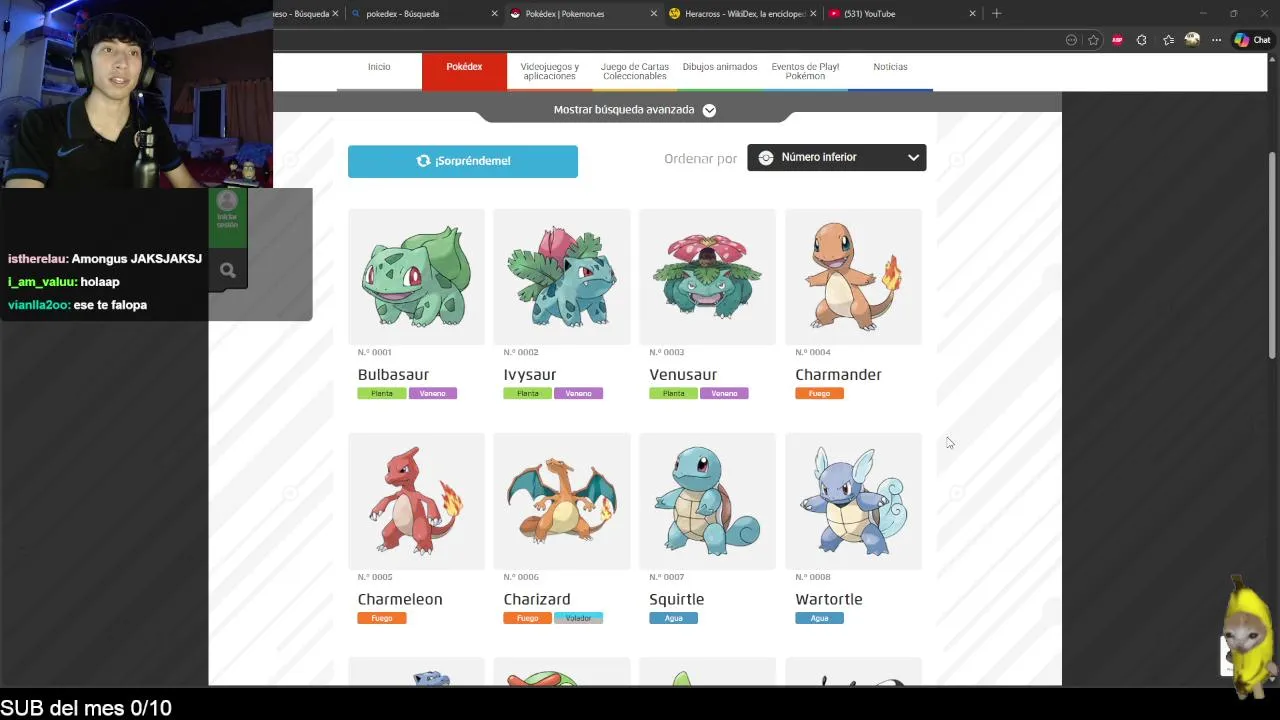Viewport: 1280px width, 720px height.
Task: Click the magnifier search icon in sidebar
Action: [227, 270]
